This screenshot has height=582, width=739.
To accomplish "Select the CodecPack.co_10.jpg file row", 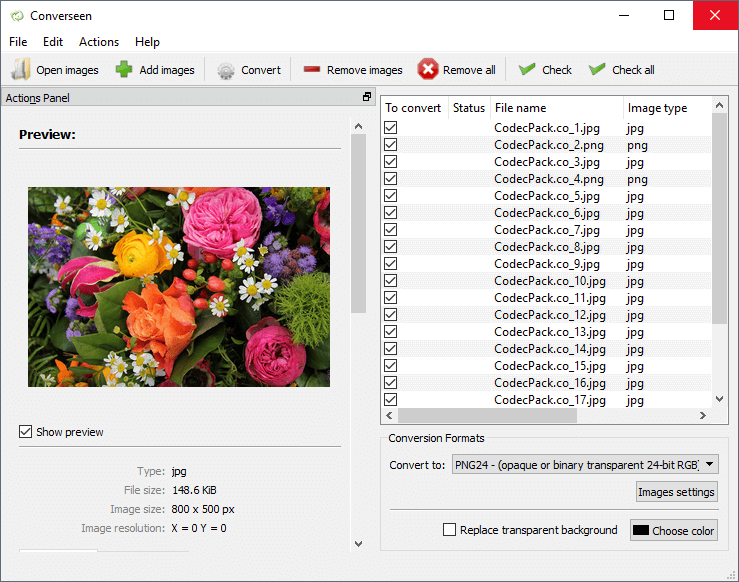I will tap(549, 281).
